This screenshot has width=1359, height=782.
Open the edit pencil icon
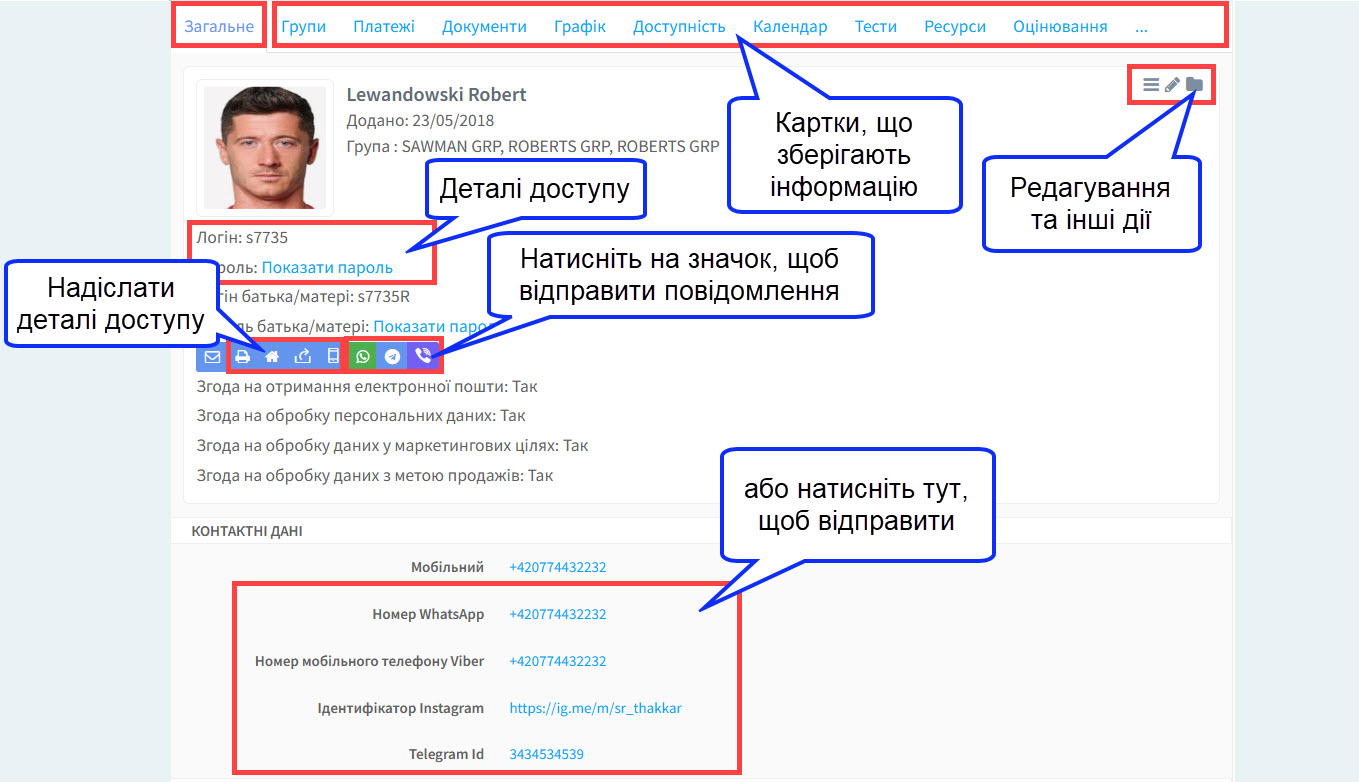click(x=1171, y=84)
